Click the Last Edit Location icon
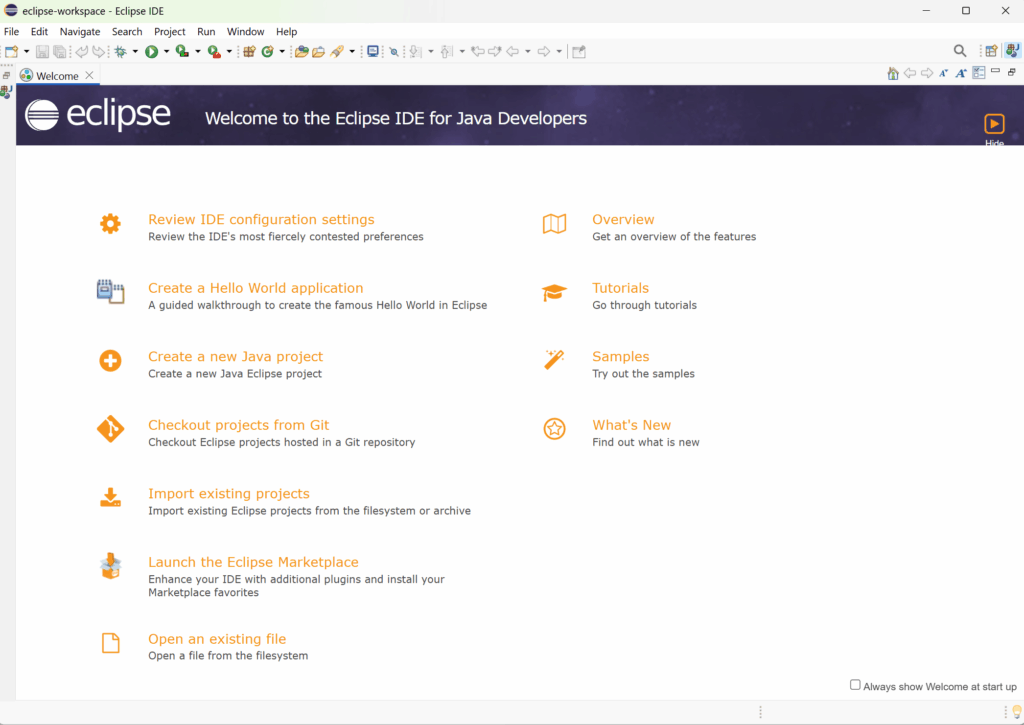 (x=478, y=52)
